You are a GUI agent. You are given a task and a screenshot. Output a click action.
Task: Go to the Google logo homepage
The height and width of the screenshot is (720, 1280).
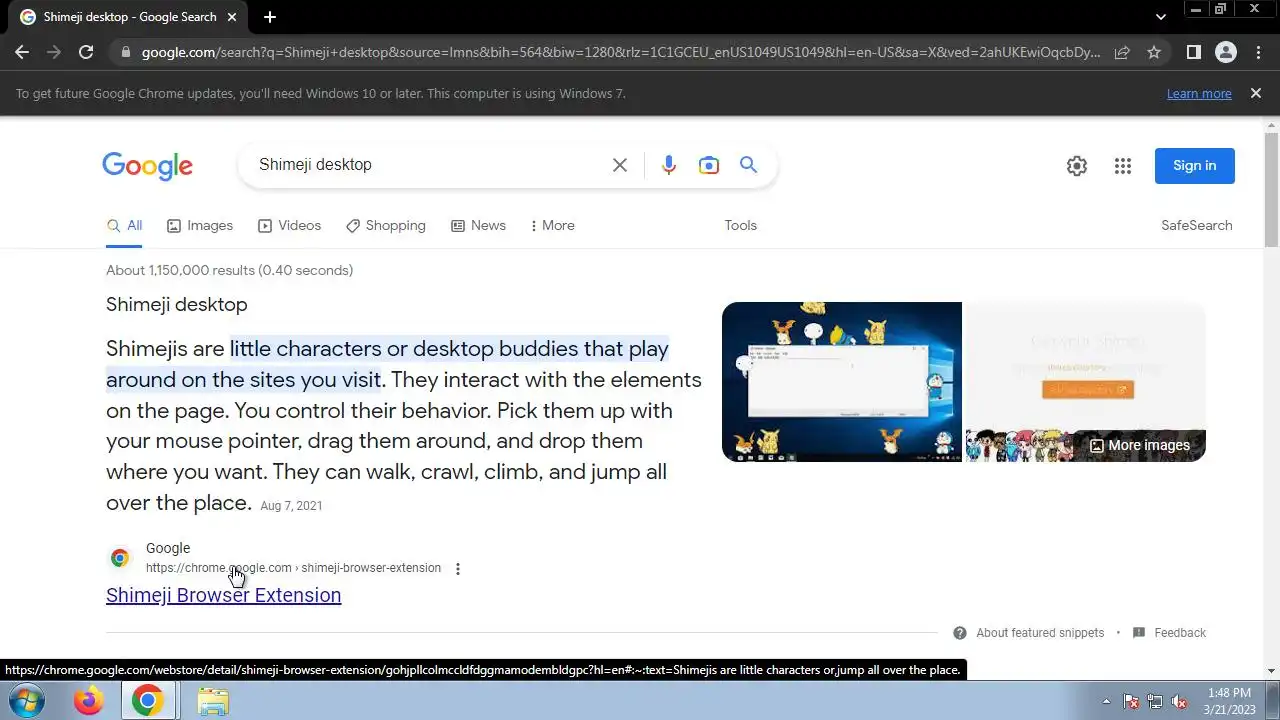tap(147, 166)
